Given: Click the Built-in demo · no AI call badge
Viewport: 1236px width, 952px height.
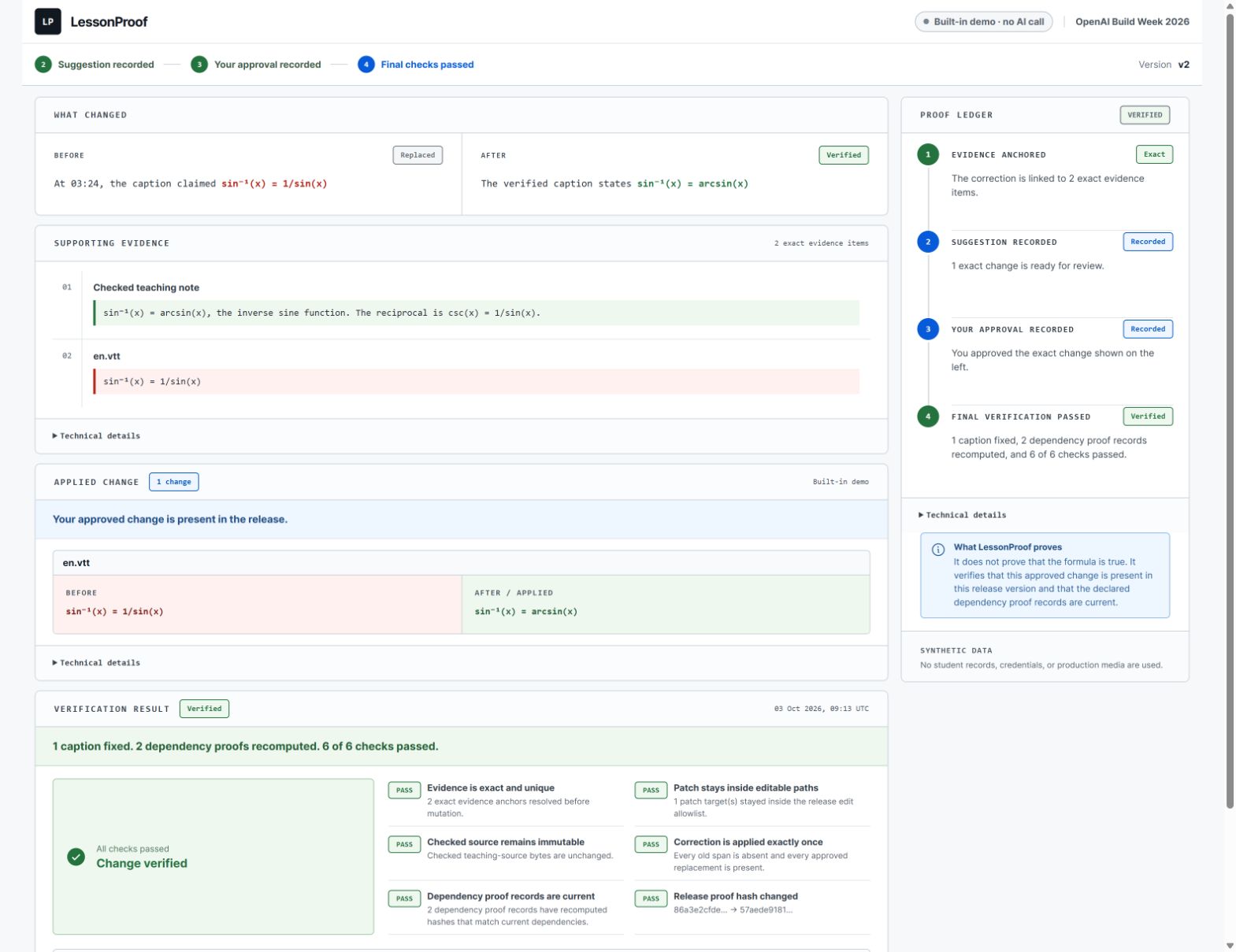Looking at the screenshot, I should [983, 22].
